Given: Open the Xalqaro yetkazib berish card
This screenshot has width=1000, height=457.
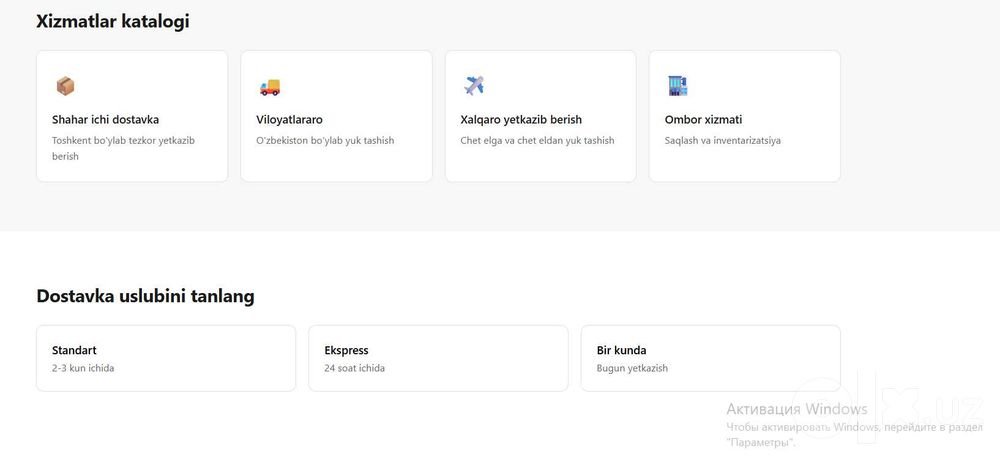Looking at the screenshot, I should (x=540, y=116).
